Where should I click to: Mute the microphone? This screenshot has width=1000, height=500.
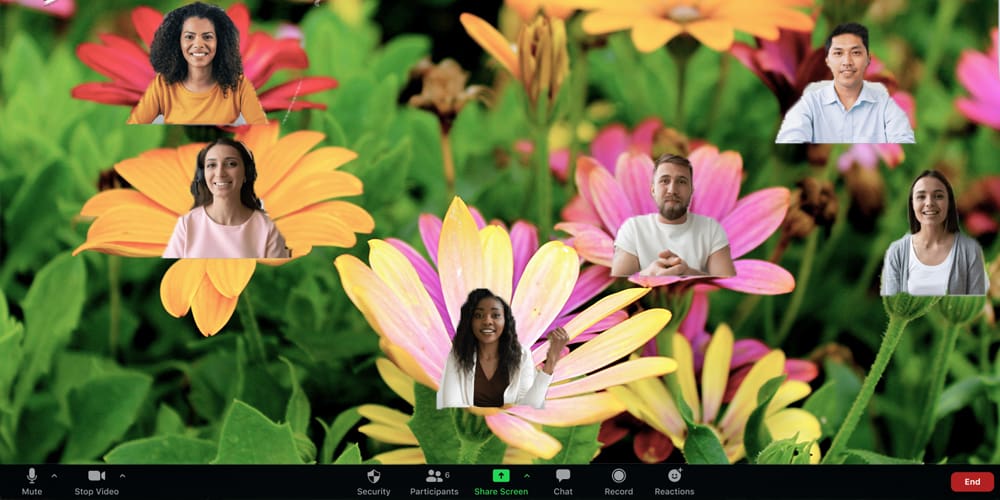(x=32, y=476)
